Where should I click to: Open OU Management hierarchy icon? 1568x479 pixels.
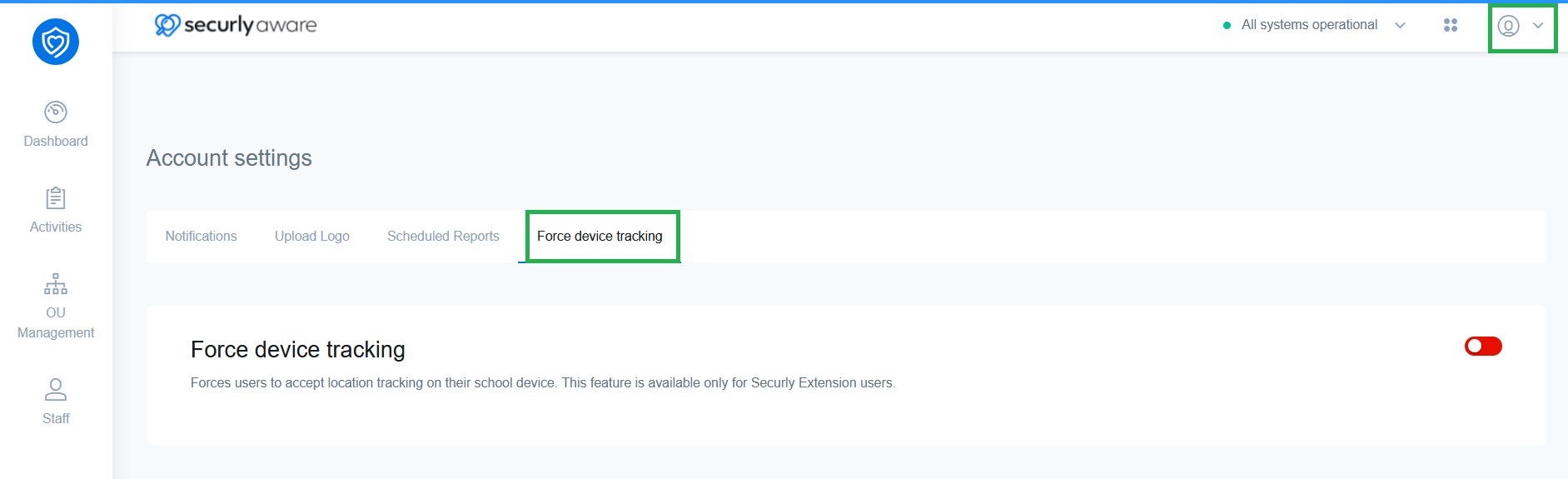pos(56,284)
